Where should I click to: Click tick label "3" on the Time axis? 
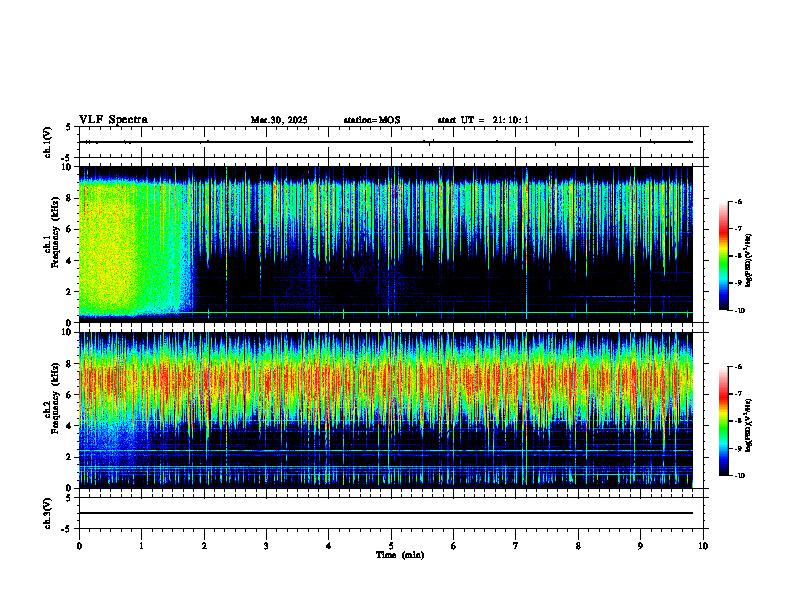pyautogui.click(x=266, y=546)
